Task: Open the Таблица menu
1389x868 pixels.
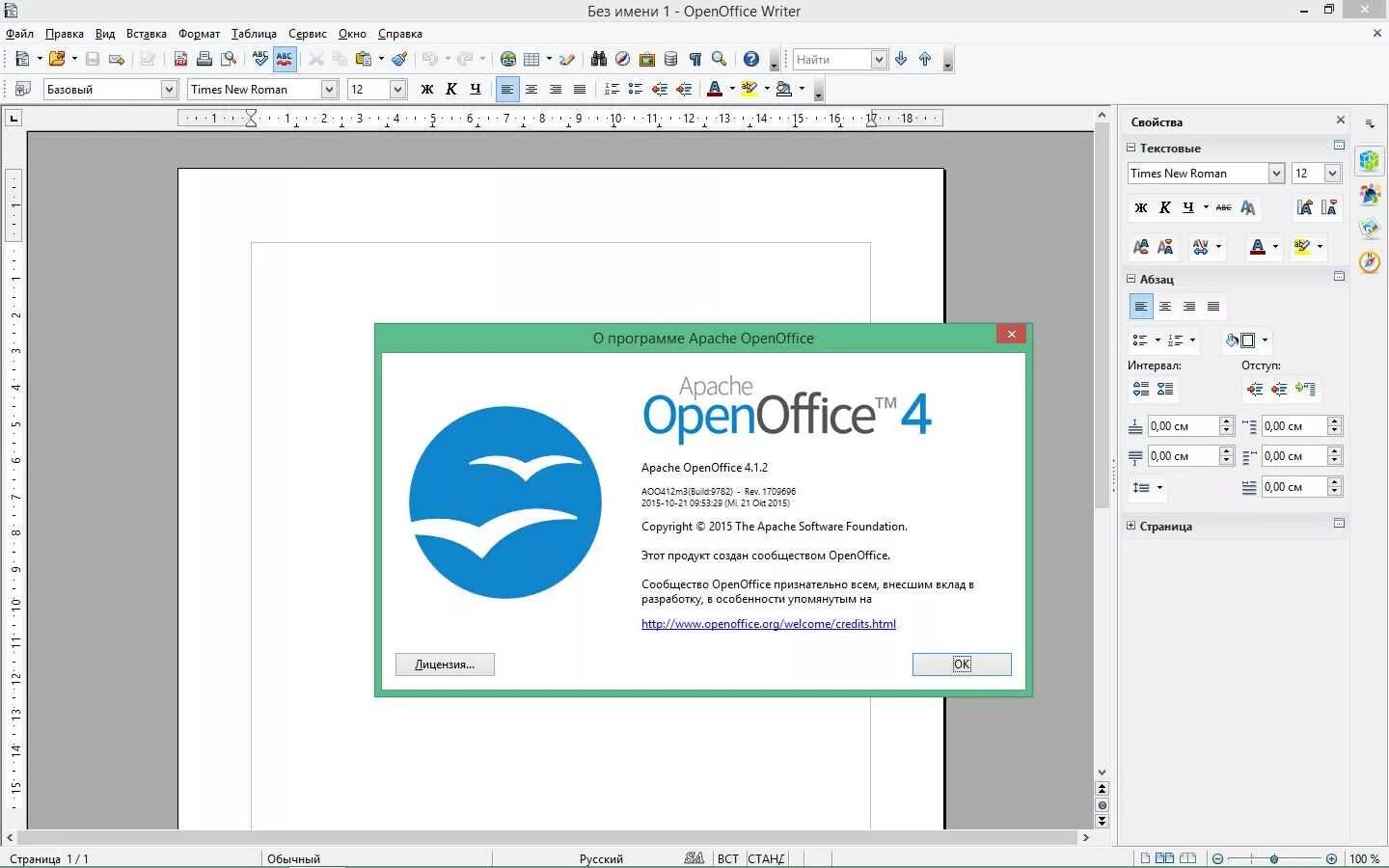Action: coord(255,33)
